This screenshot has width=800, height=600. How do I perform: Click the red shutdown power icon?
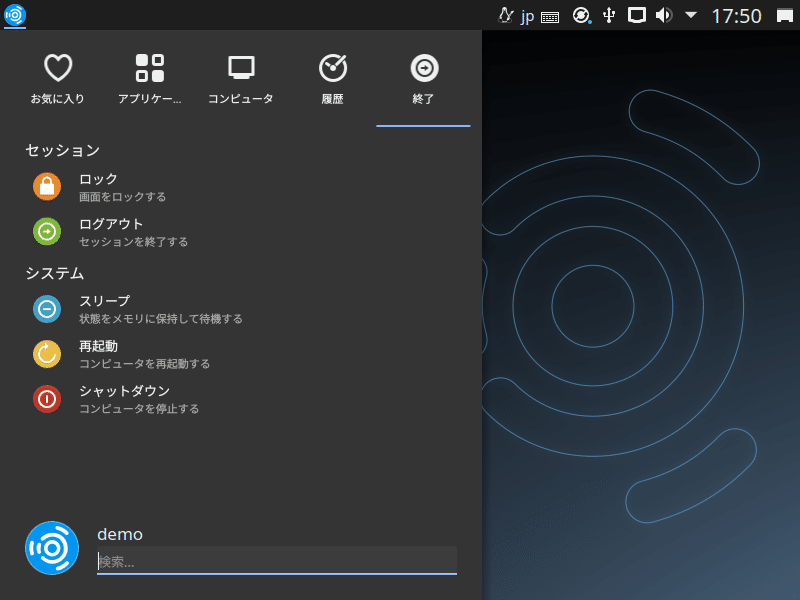pyautogui.click(x=47, y=399)
